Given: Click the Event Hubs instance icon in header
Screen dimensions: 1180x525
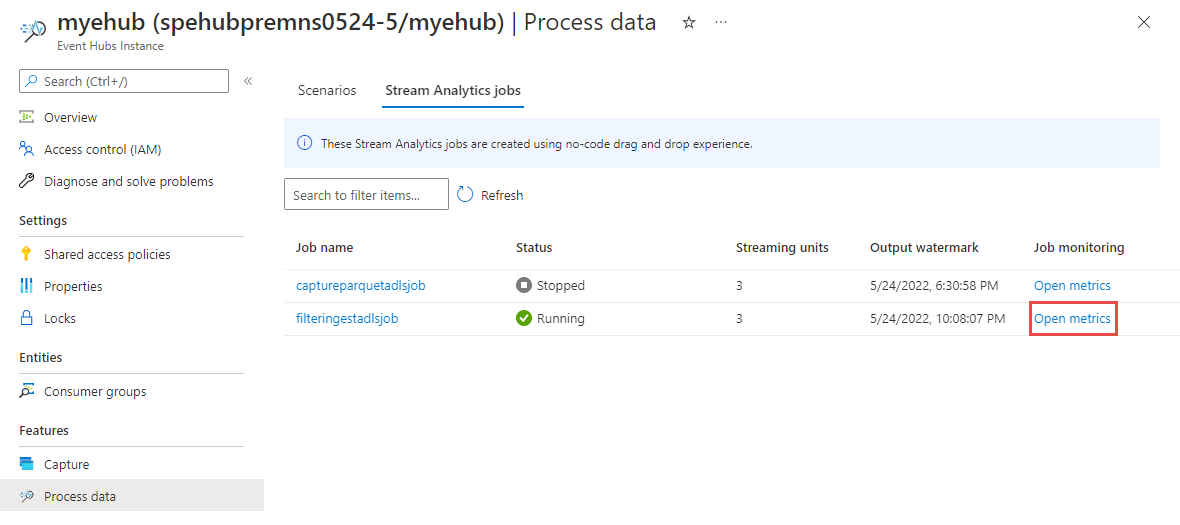Looking at the screenshot, I should [34, 30].
